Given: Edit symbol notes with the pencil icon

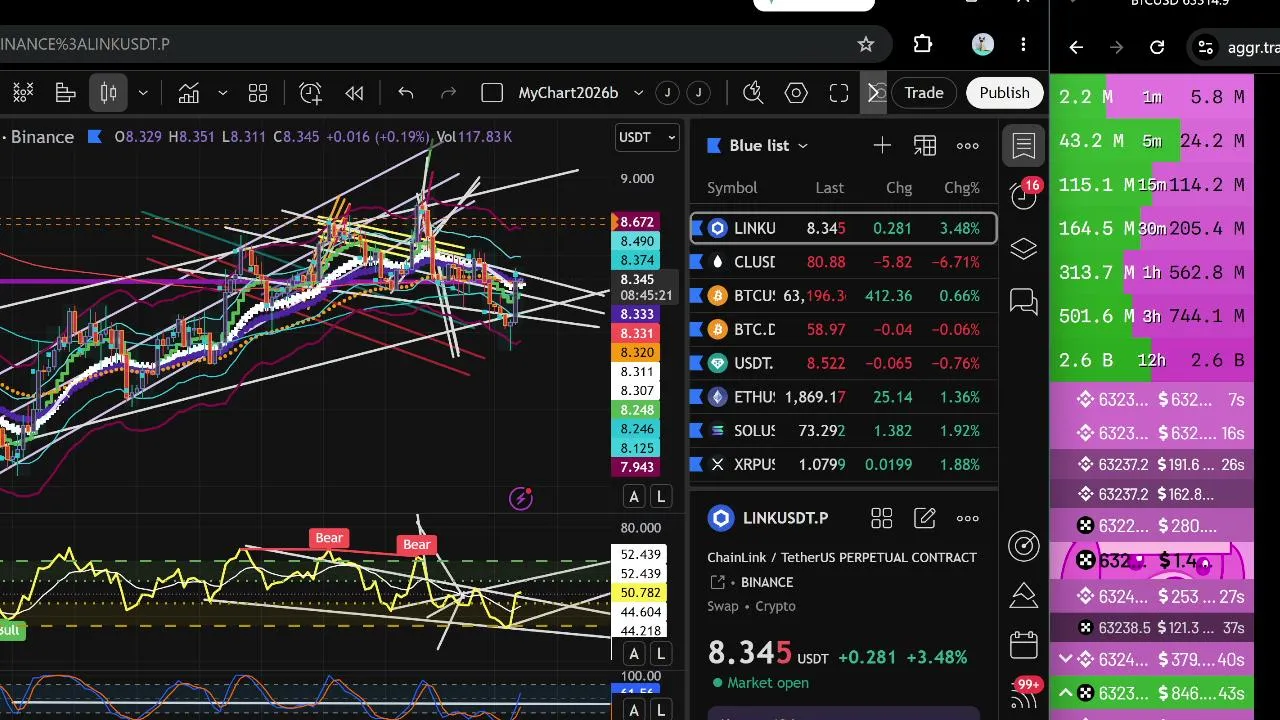Looking at the screenshot, I should click(925, 518).
